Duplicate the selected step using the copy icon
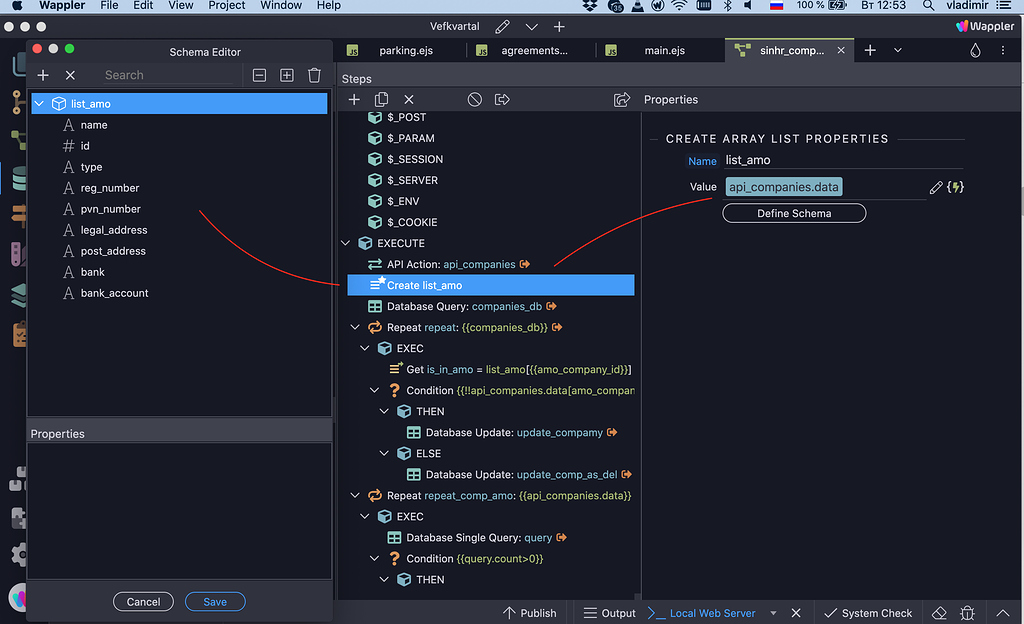 pyautogui.click(x=381, y=99)
